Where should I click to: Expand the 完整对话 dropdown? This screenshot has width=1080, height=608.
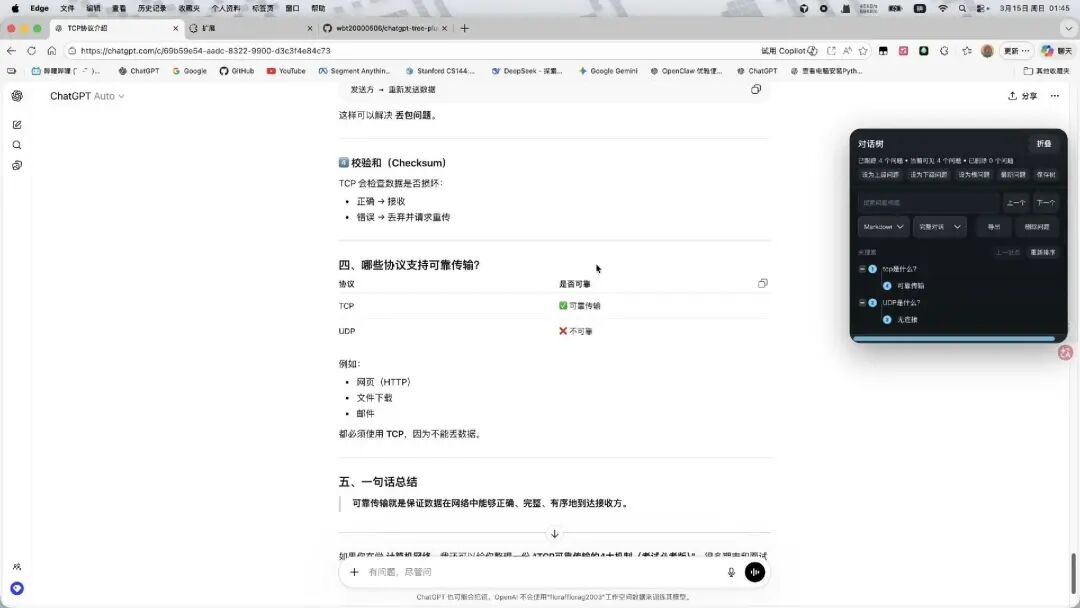938,226
